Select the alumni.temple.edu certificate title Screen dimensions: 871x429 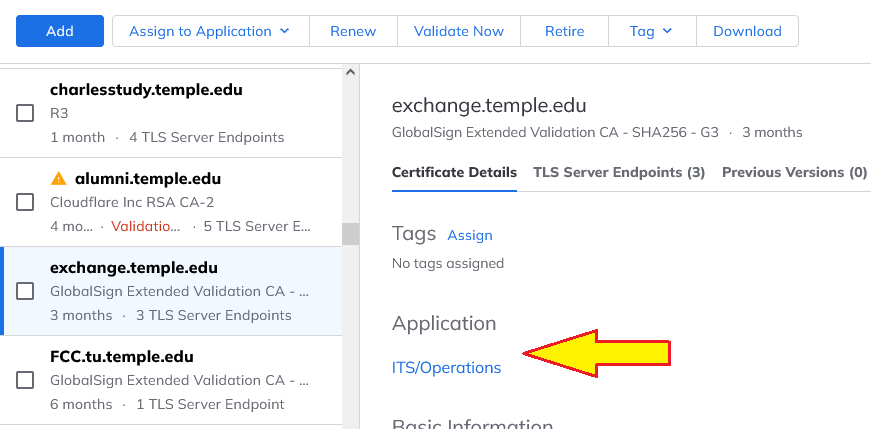pos(148,179)
